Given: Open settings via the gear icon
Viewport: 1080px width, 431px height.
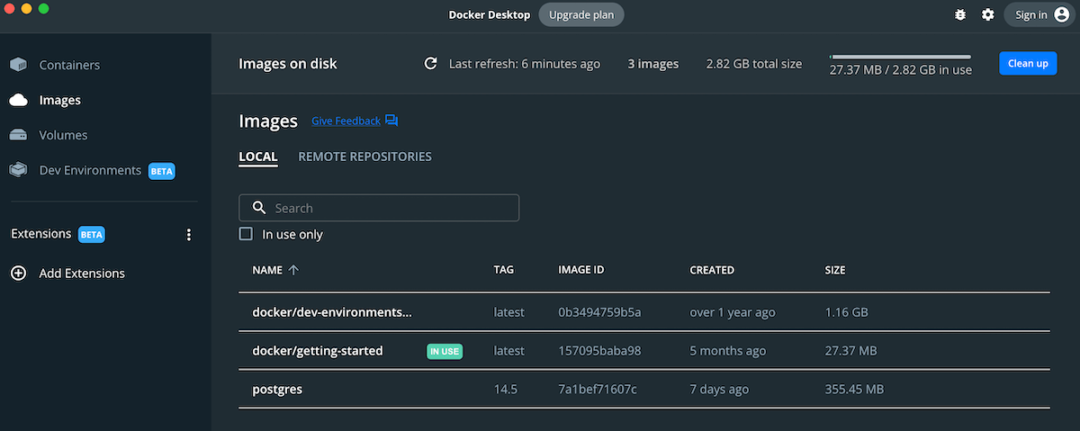Looking at the screenshot, I should 988,15.
